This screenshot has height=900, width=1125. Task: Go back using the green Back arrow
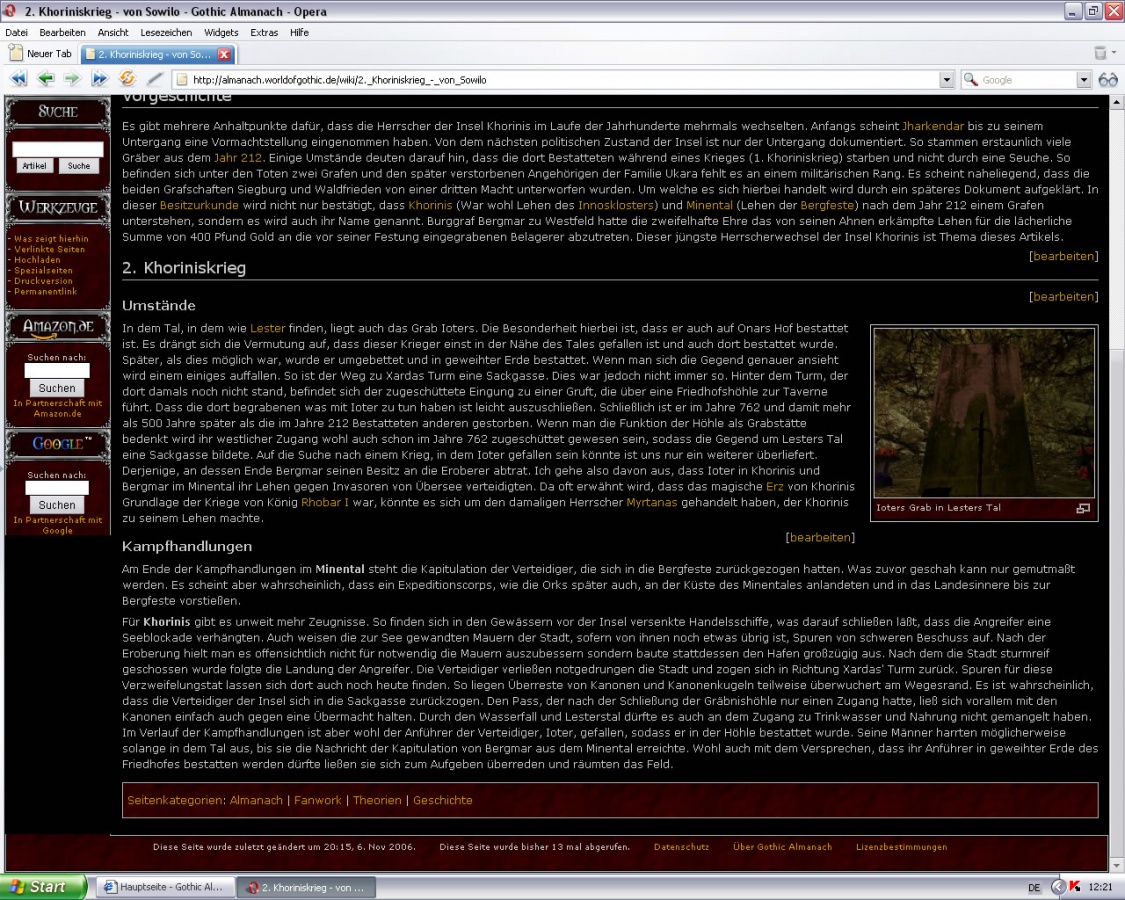(x=46, y=79)
